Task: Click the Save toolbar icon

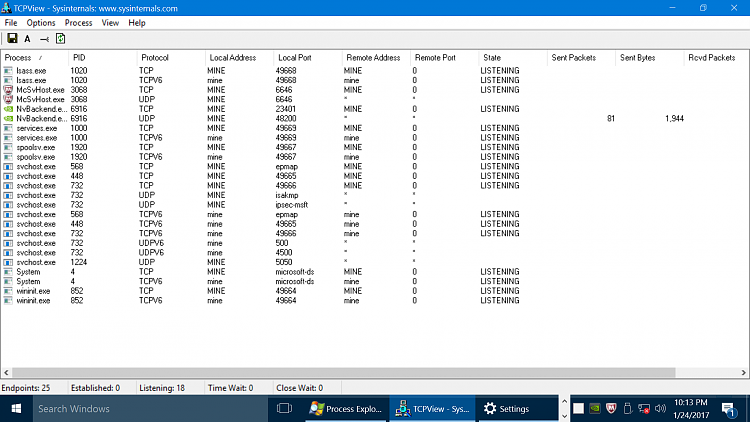Action: pos(12,39)
